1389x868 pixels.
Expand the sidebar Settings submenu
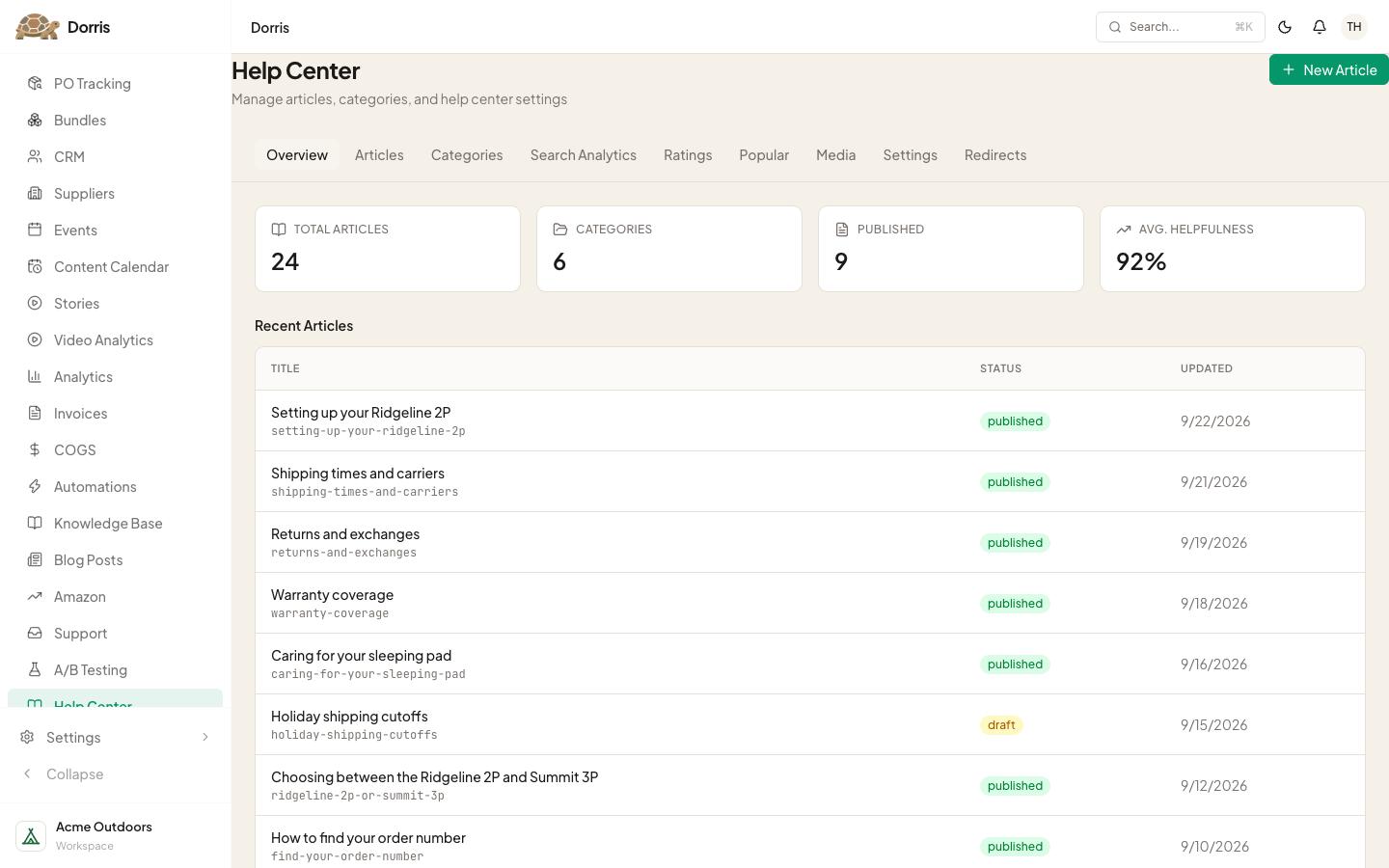[115, 737]
